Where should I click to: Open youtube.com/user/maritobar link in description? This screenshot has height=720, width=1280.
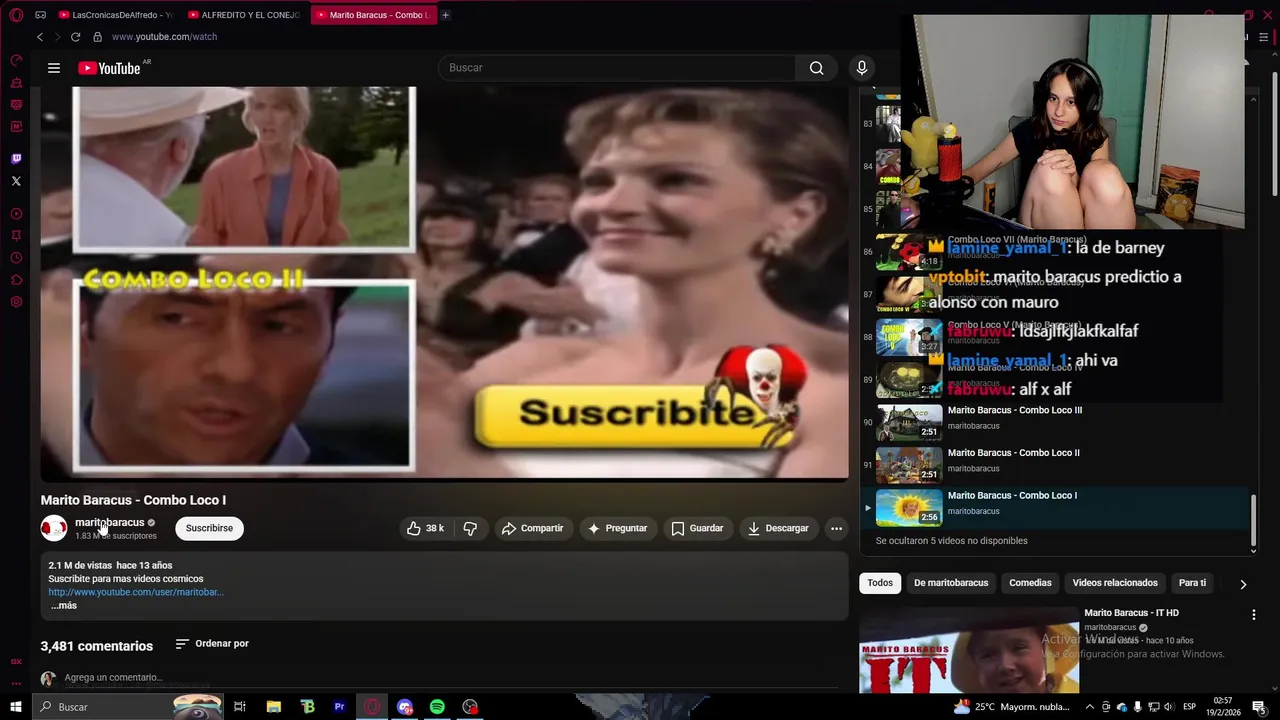136,592
